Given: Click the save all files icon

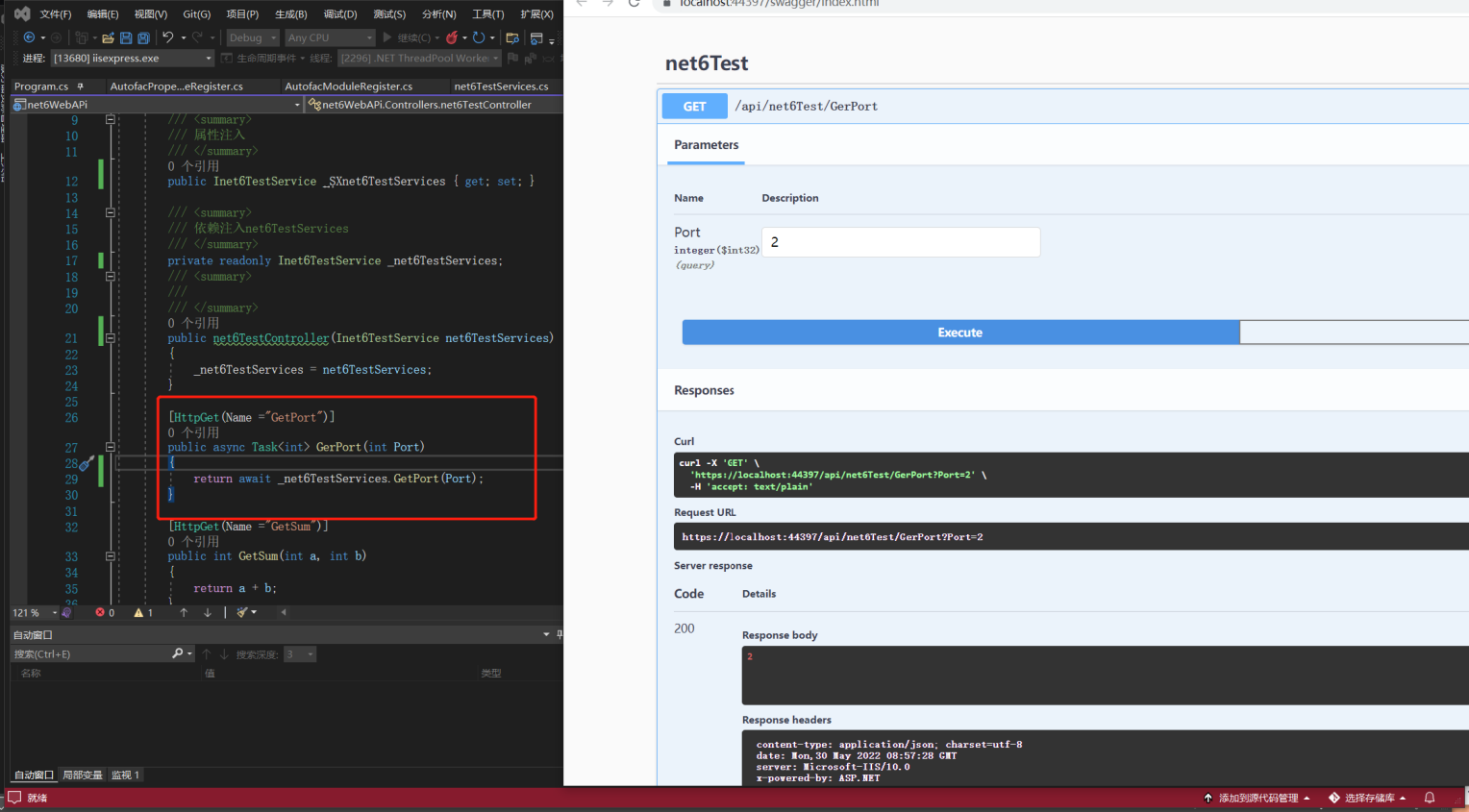Looking at the screenshot, I should 143,37.
